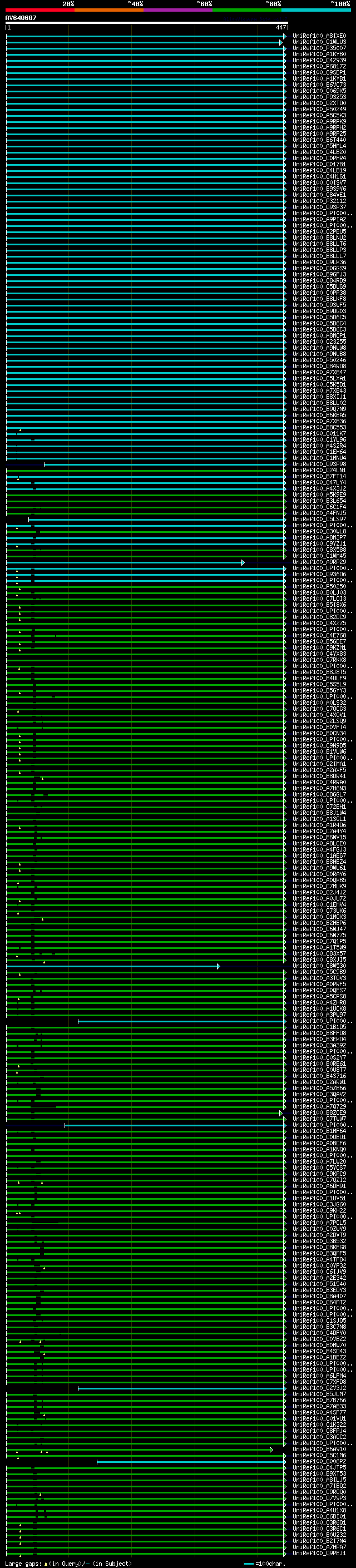Click the arrowhead of the UniRef100_A8IXE0 bar
This screenshot has width=356, height=1568.
click(x=284, y=37)
